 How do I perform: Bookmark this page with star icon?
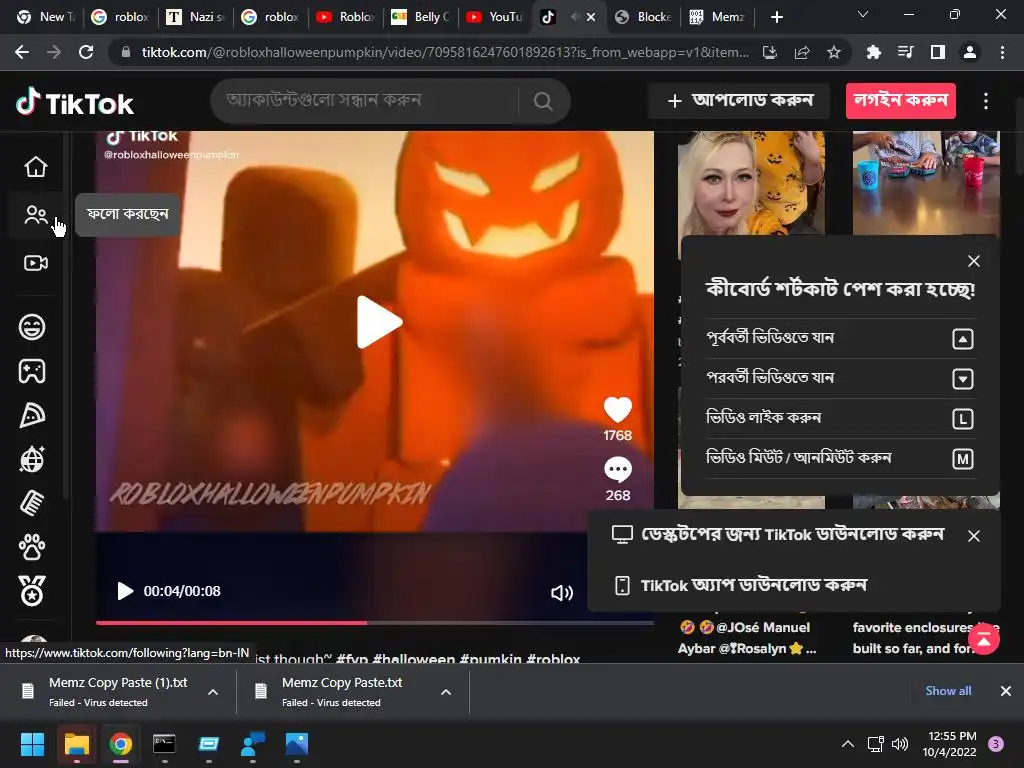(833, 52)
